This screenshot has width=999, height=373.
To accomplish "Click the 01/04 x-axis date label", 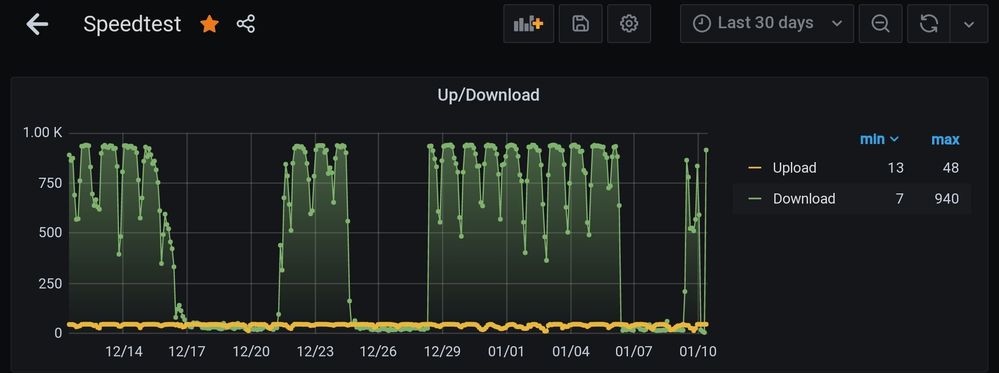I will [x=570, y=351].
